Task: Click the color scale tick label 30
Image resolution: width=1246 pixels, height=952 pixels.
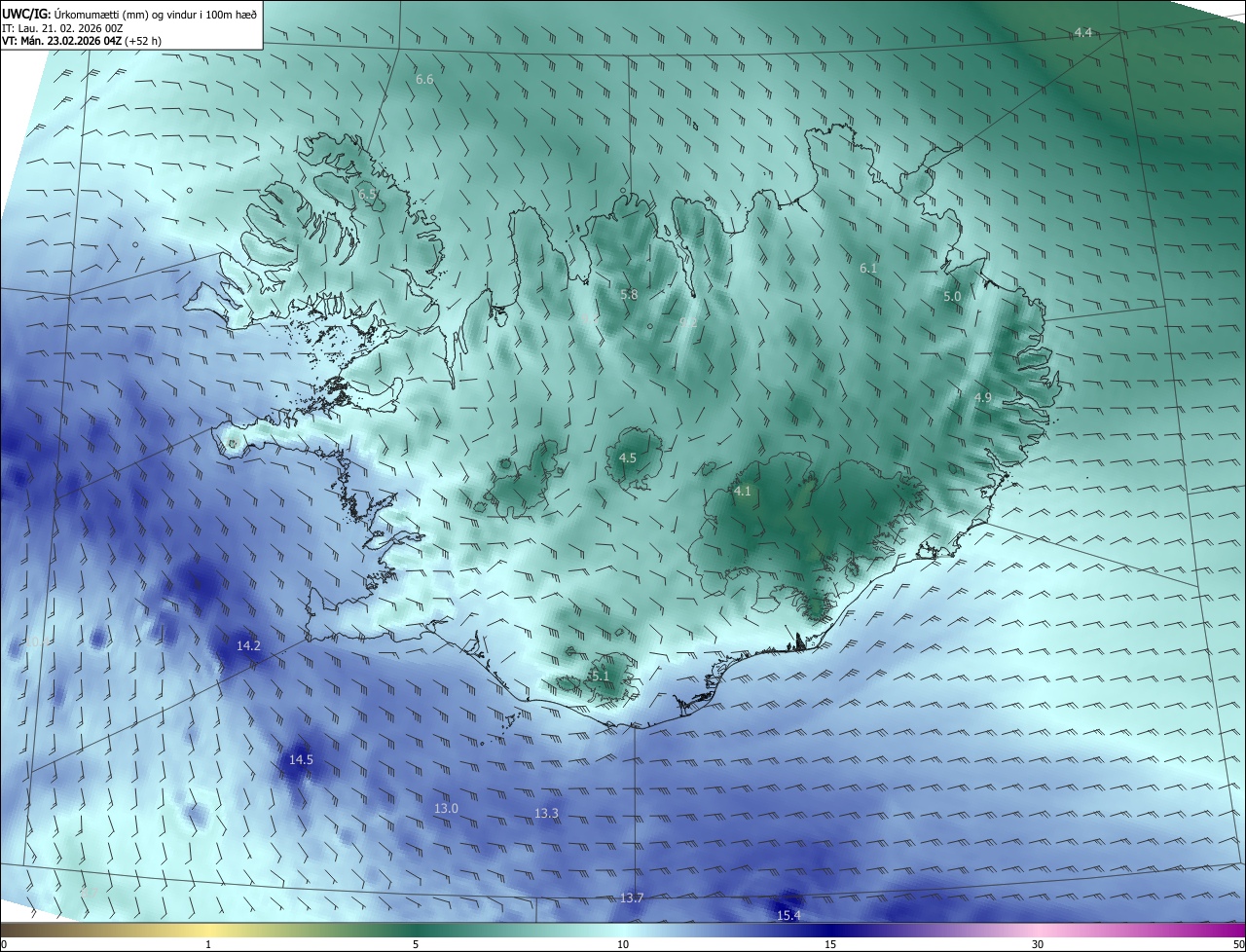Action: 1038,944
